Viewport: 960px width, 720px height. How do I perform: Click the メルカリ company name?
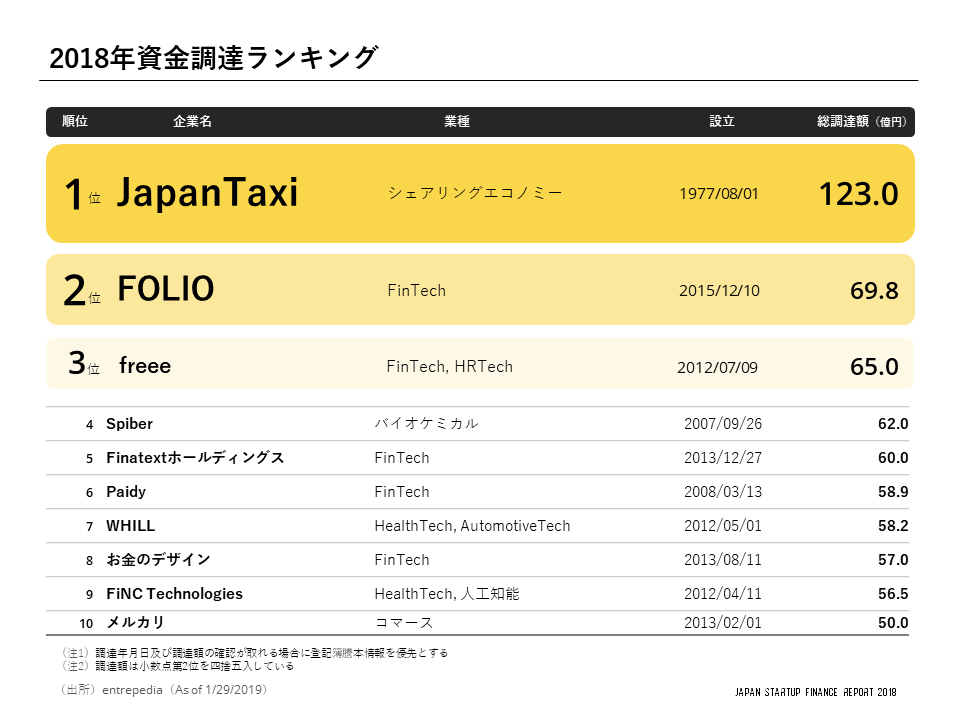(135, 623)
